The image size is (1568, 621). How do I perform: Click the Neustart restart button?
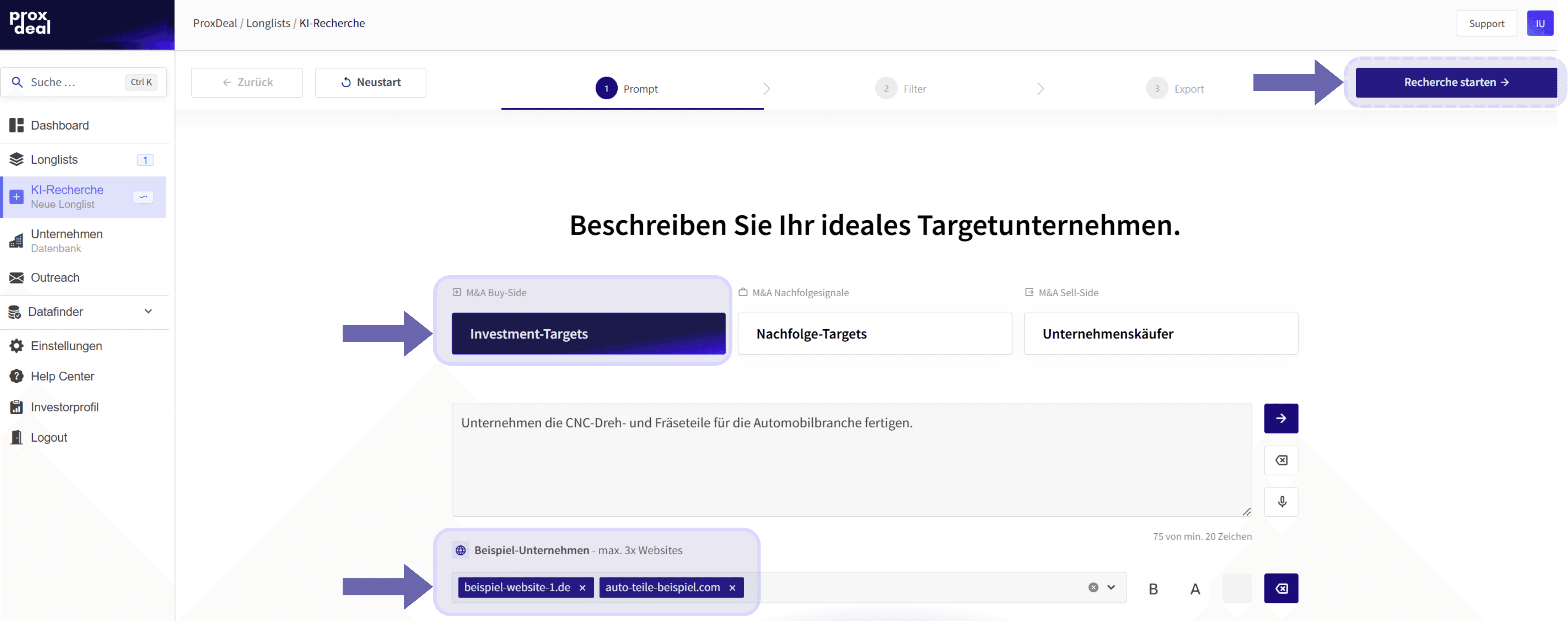370,82
